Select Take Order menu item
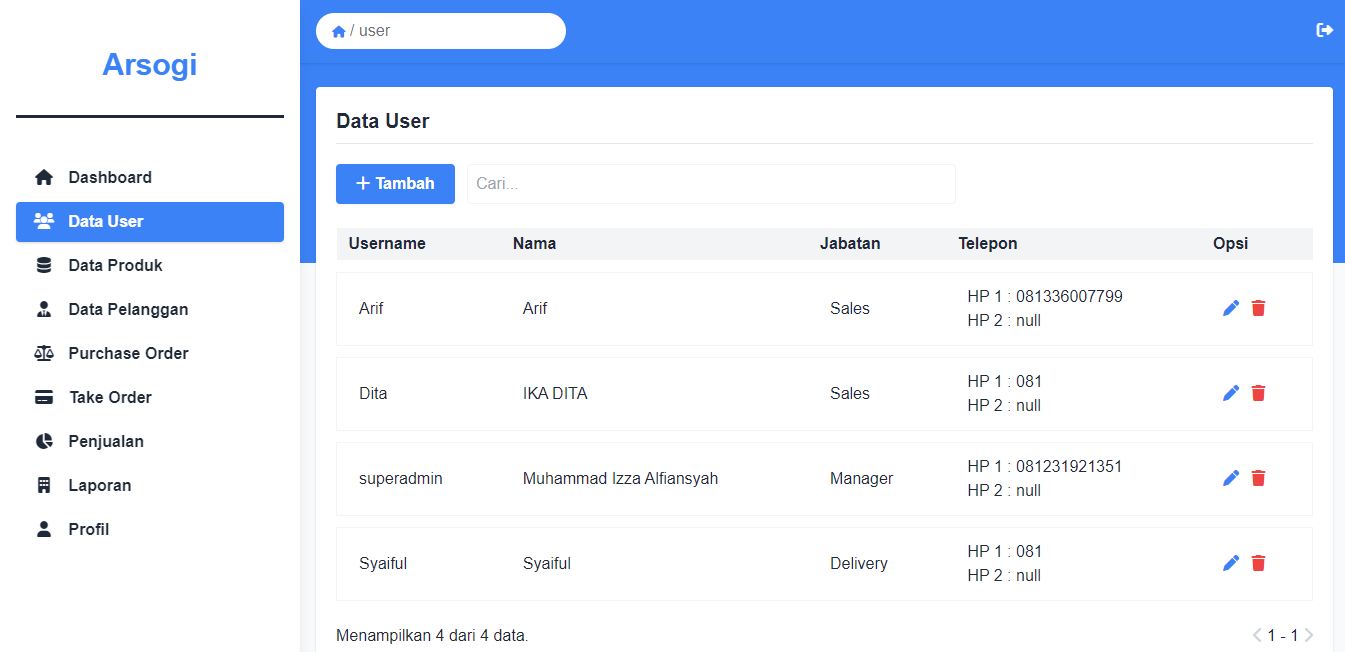Viewport: 1345px width, 652px height. pos(110,398)
